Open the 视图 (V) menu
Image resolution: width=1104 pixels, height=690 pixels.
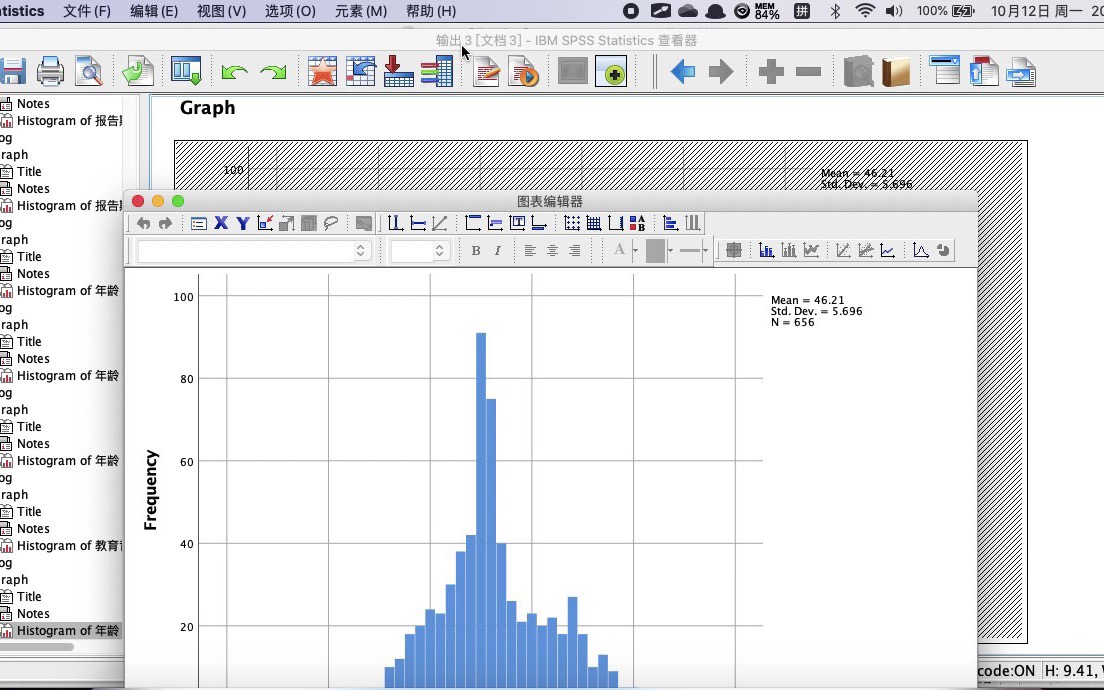221,11
